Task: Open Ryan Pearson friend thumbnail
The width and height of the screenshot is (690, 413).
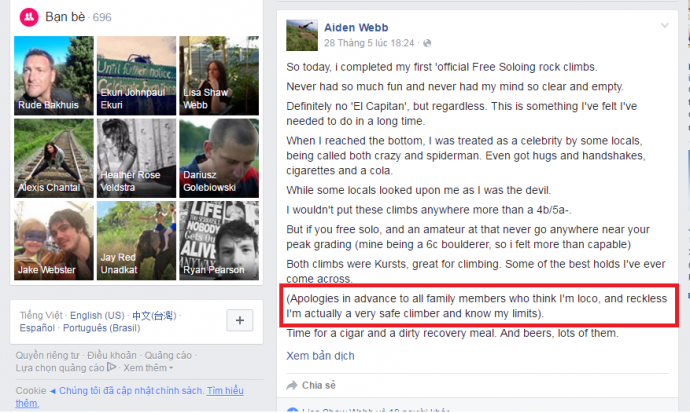Action: (219, 241)
